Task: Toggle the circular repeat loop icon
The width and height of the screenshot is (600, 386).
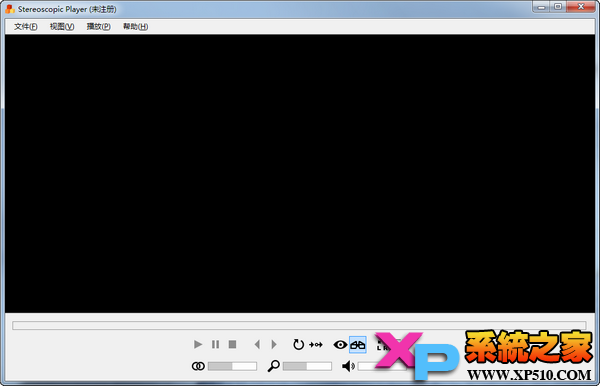Action: (x=298, y=344)
